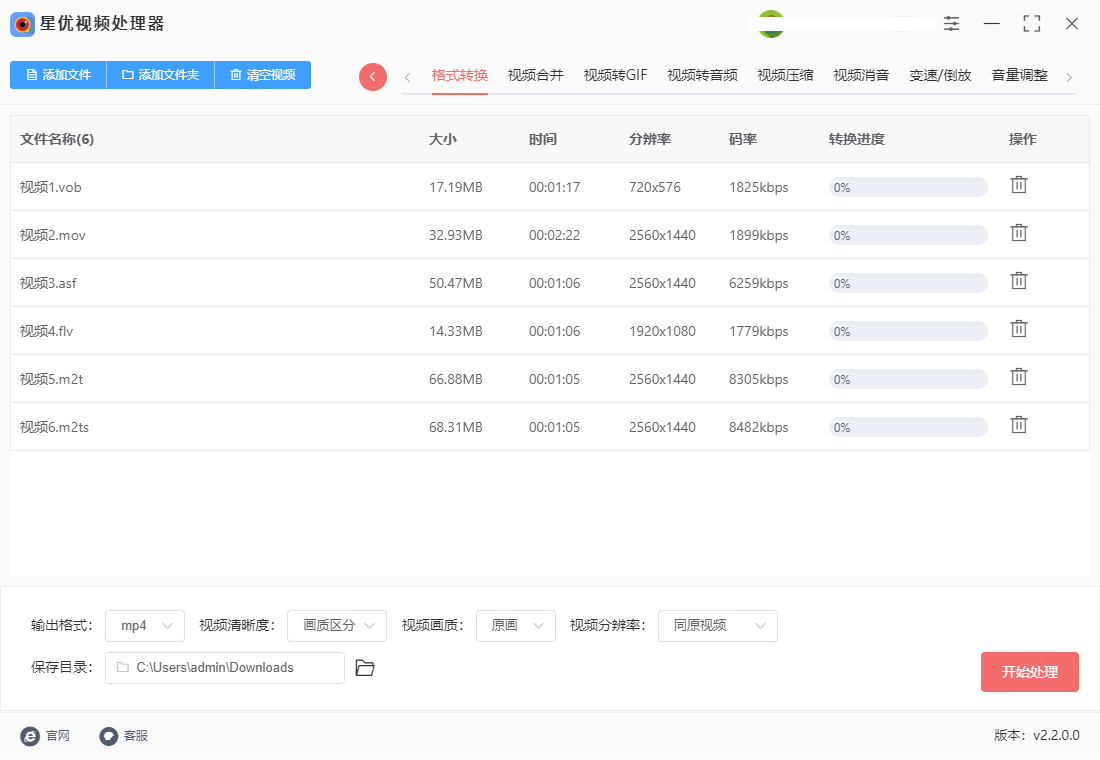Screen dimensions: 1100x760
Task: Click the save directory path input field
Action: click(x=225, y=667)
